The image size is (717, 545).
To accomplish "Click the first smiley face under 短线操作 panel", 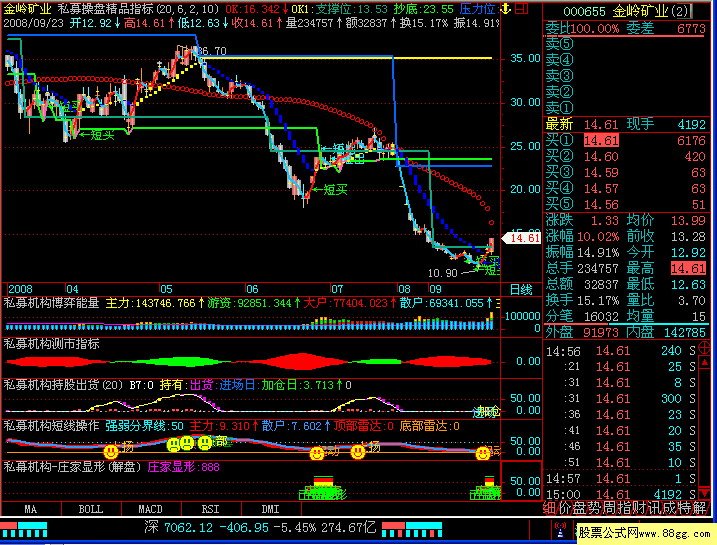I will [x=111, y=452].
